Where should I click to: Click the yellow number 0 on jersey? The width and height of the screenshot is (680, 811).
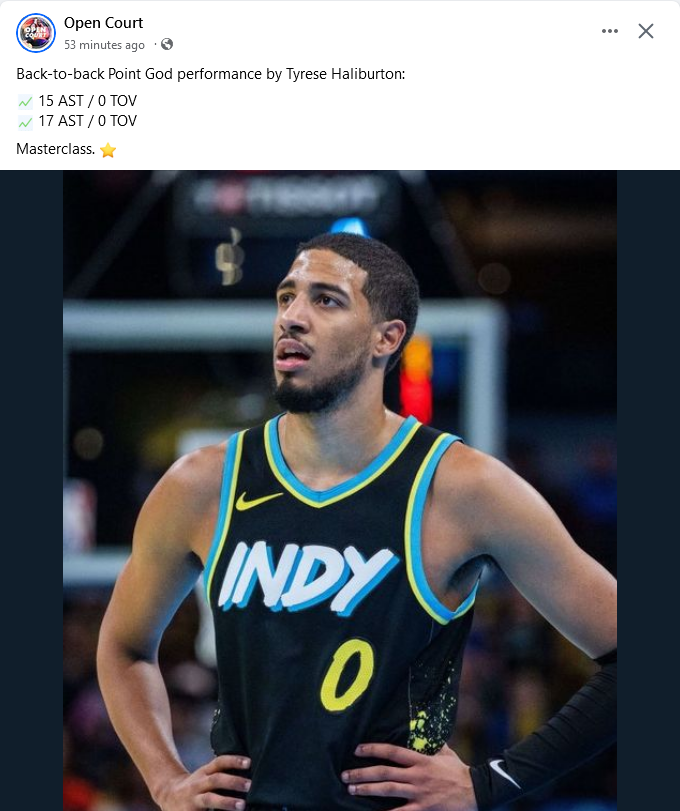click(x=346, y=675)
